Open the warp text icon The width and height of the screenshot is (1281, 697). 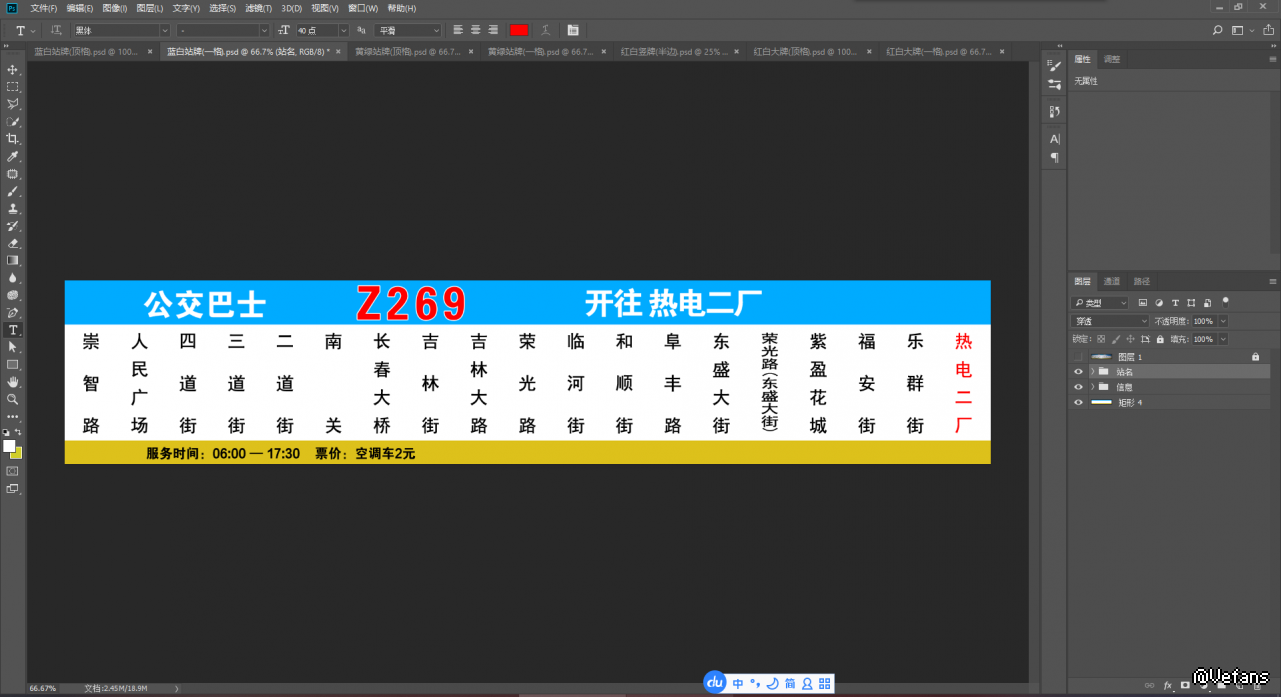coord(546,31)
